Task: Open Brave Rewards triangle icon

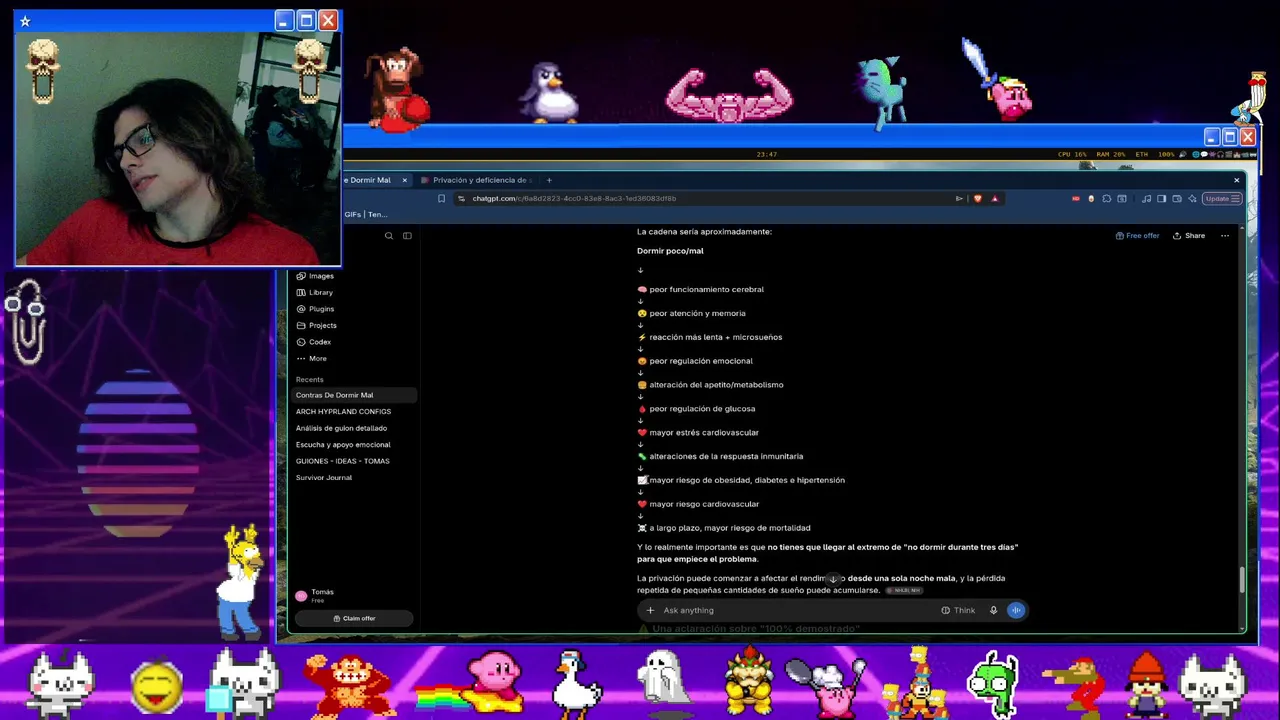Action: [994, 199]
